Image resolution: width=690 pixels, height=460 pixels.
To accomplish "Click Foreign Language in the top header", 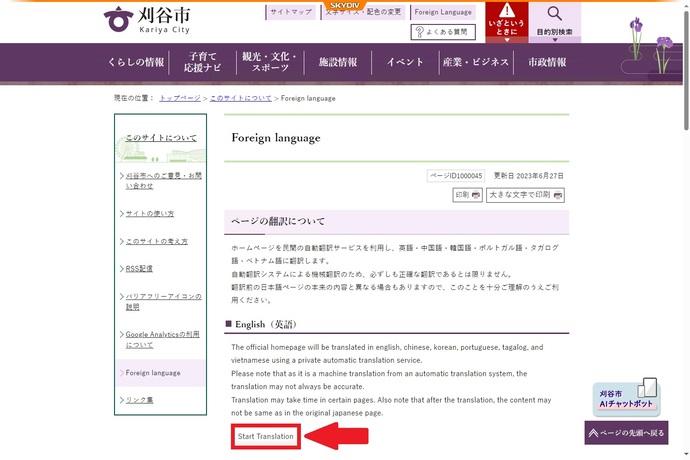I will pyautogui.click(x=442, y=12).
